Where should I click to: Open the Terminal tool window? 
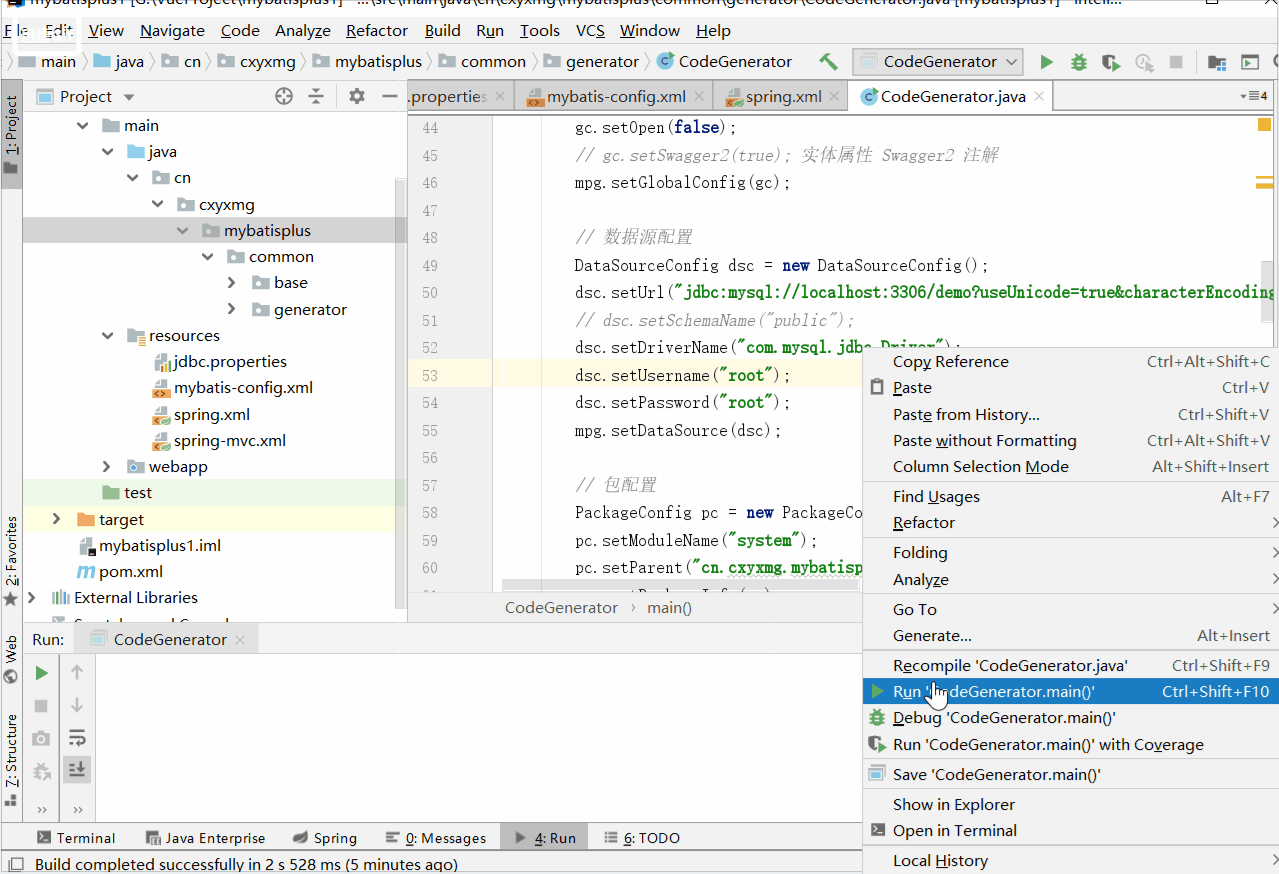76,838
